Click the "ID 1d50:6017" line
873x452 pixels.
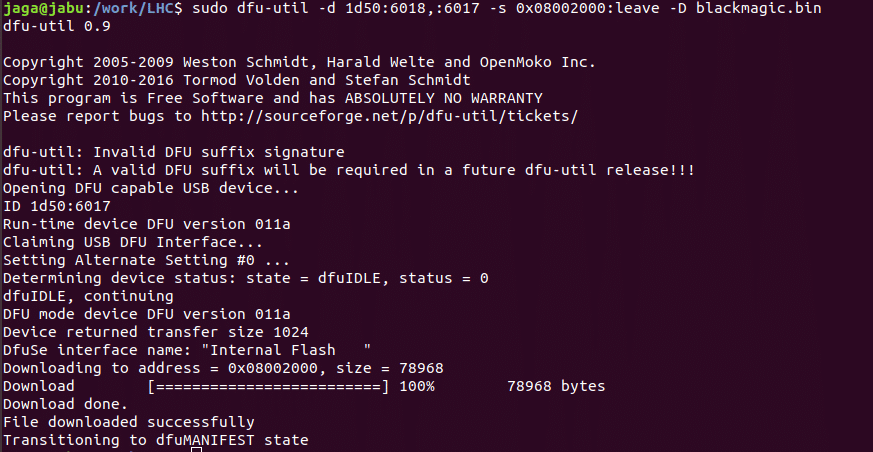pos(57,206)
